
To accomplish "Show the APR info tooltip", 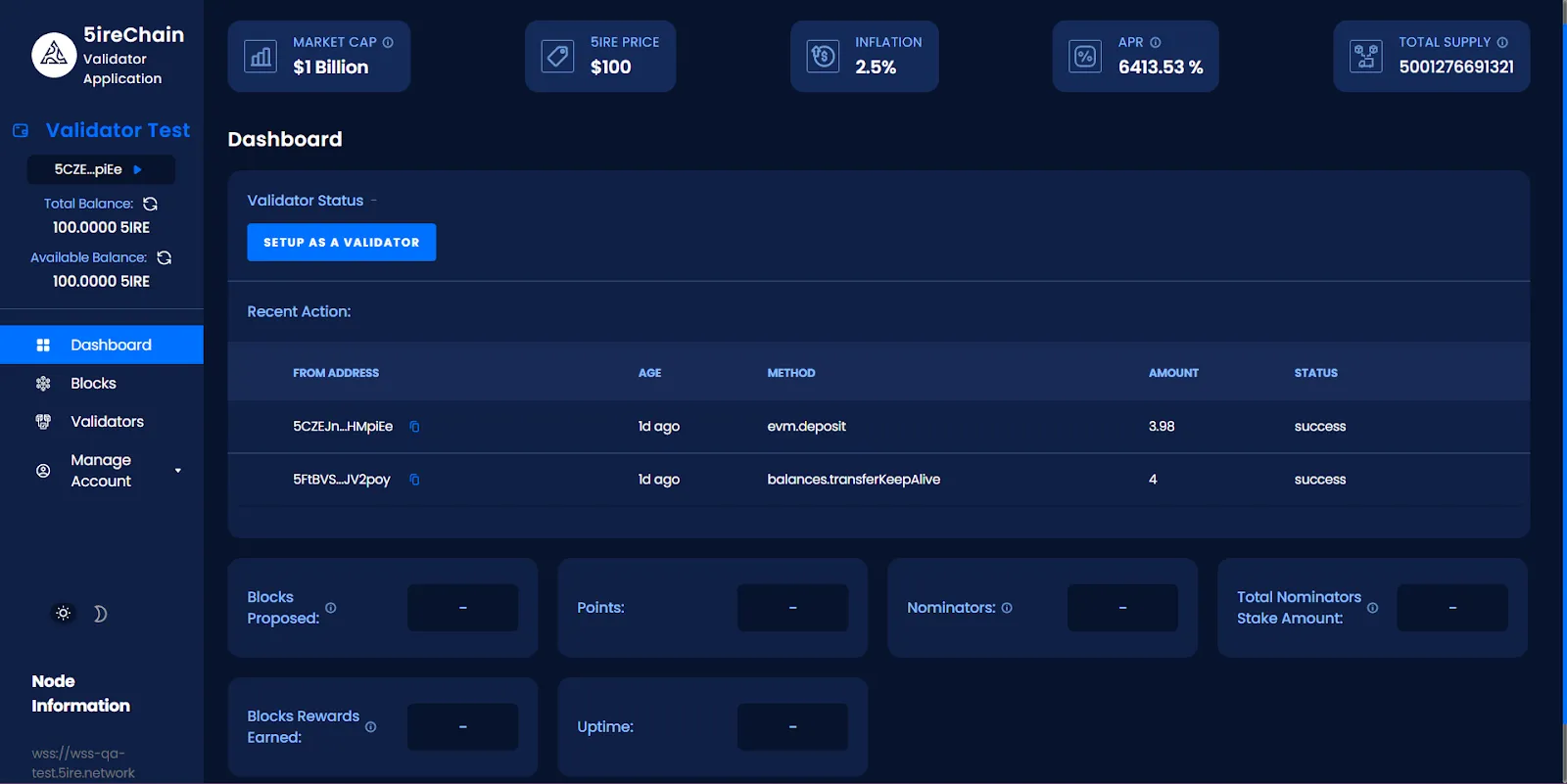I will pyautogui.click(x=1156, y=42).
